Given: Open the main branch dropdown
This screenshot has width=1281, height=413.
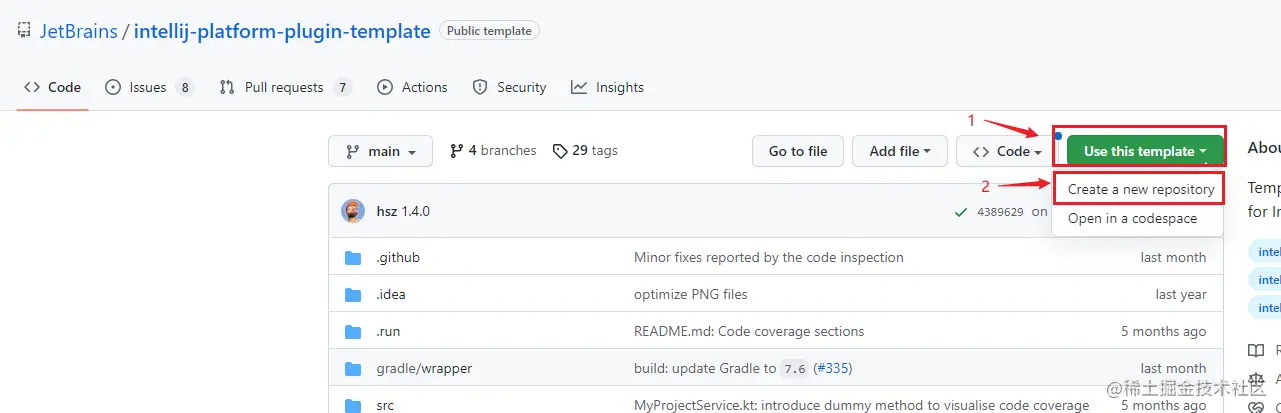Looking at the screenshot, I should click(380, 151).
